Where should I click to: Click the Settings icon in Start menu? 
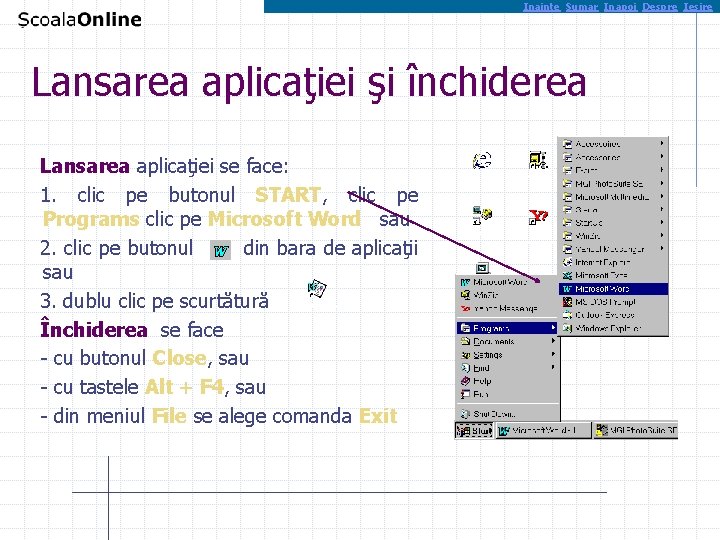(466, 354)
